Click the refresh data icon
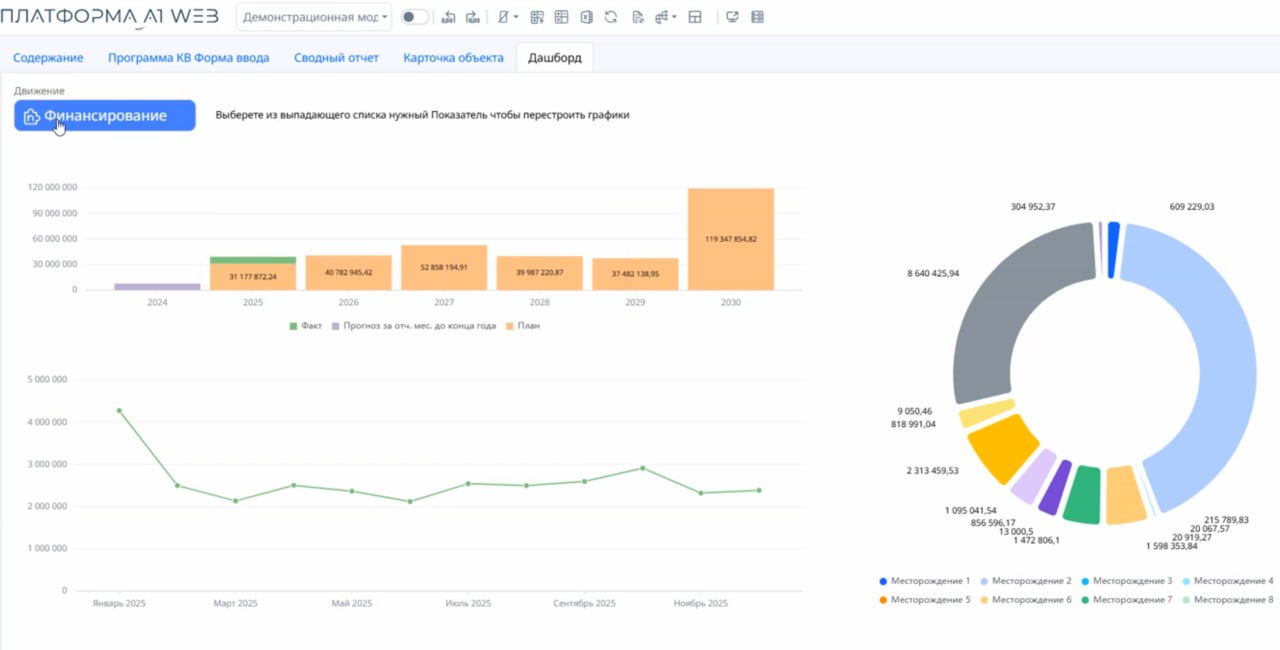Viewport: 1280px width, 650px height. coord(610,17)
